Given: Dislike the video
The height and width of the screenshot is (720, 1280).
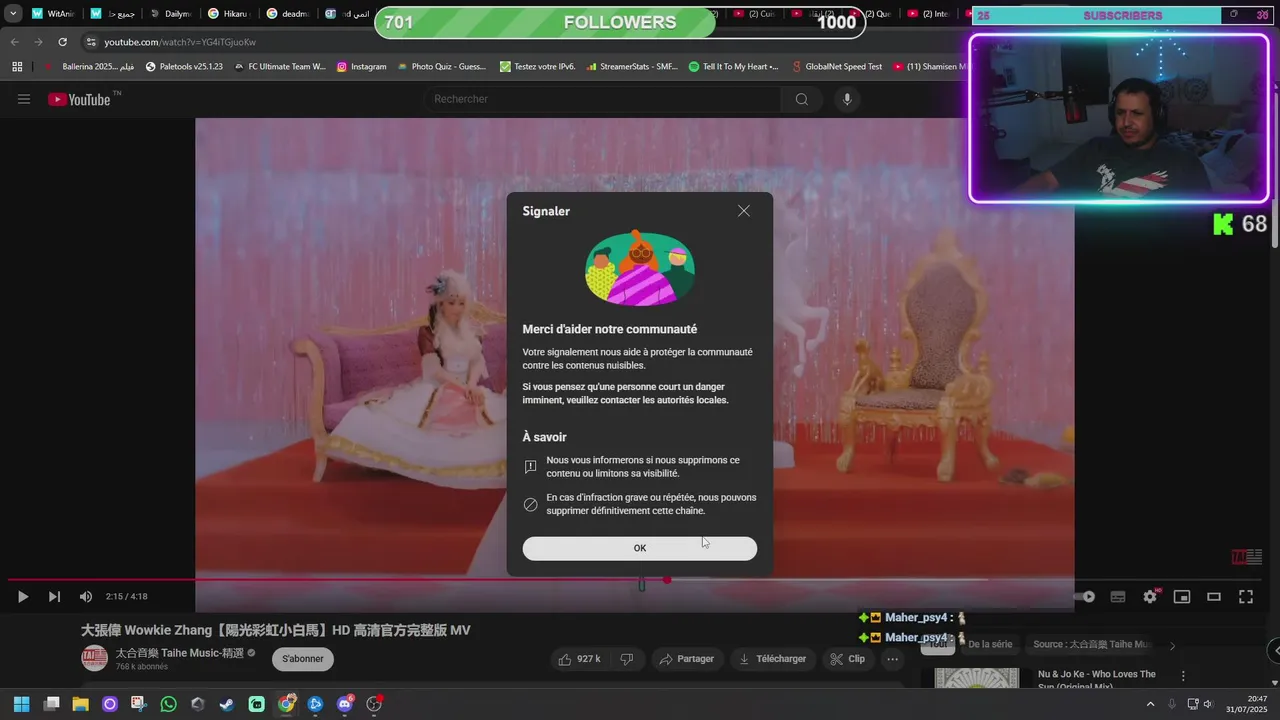Looking at the screenshot, I should click(627, 659).
